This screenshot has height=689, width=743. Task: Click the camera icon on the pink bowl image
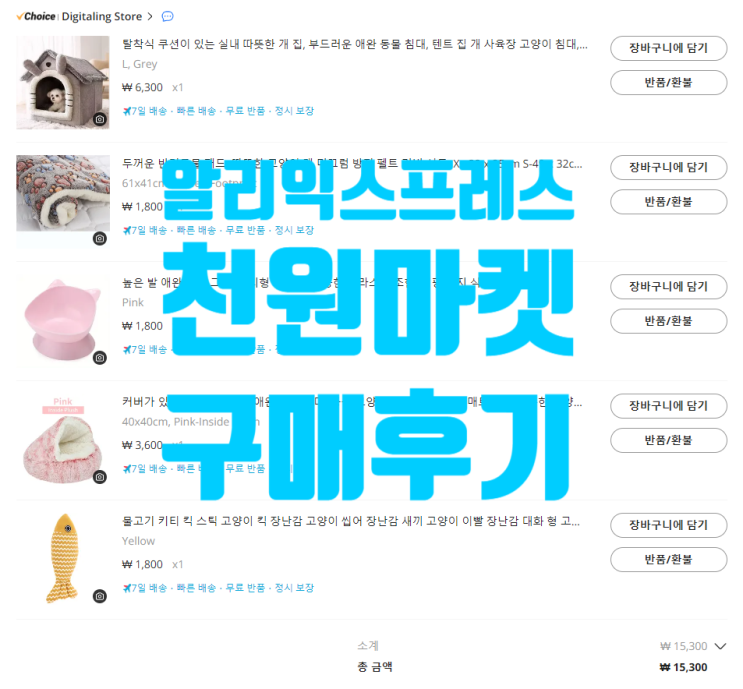coord(100,358)
